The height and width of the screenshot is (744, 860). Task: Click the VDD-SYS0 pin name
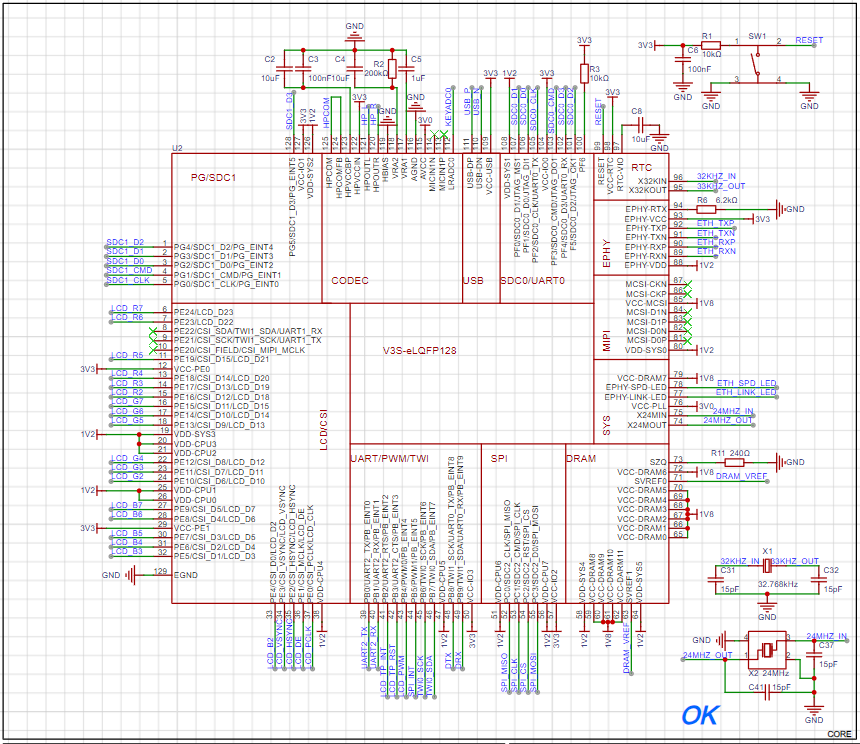pos(646,350)
